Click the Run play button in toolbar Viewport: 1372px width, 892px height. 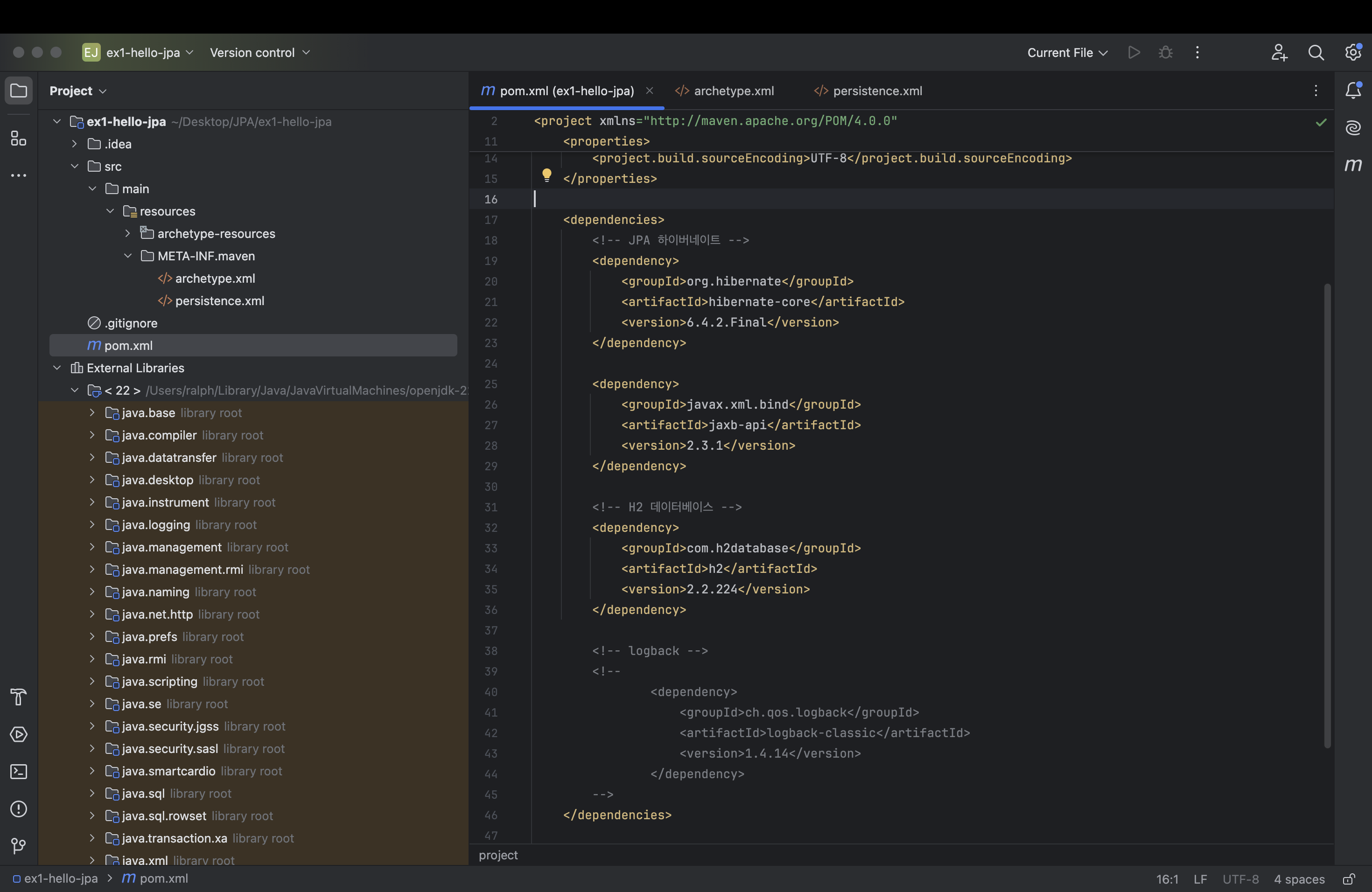pos(1134,52)
